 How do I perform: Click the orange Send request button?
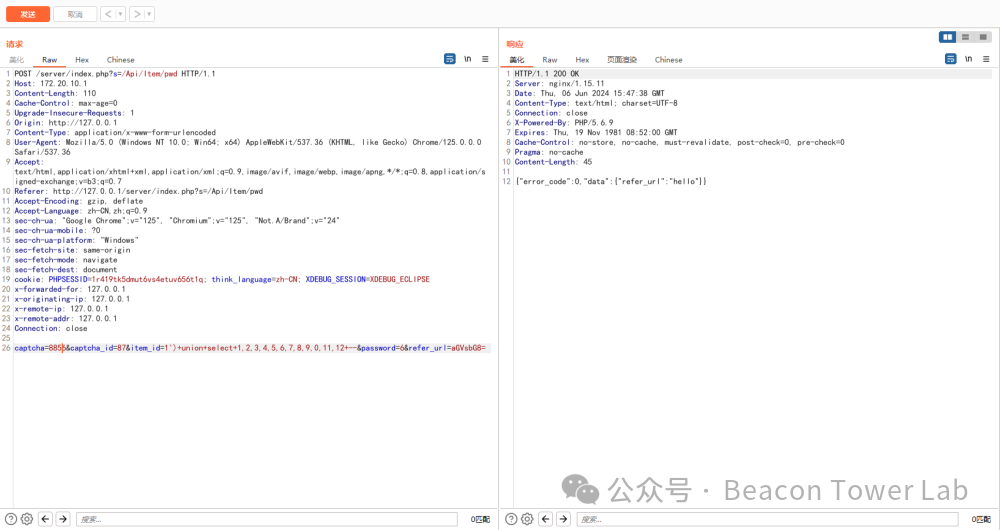[x=28, y=14]
